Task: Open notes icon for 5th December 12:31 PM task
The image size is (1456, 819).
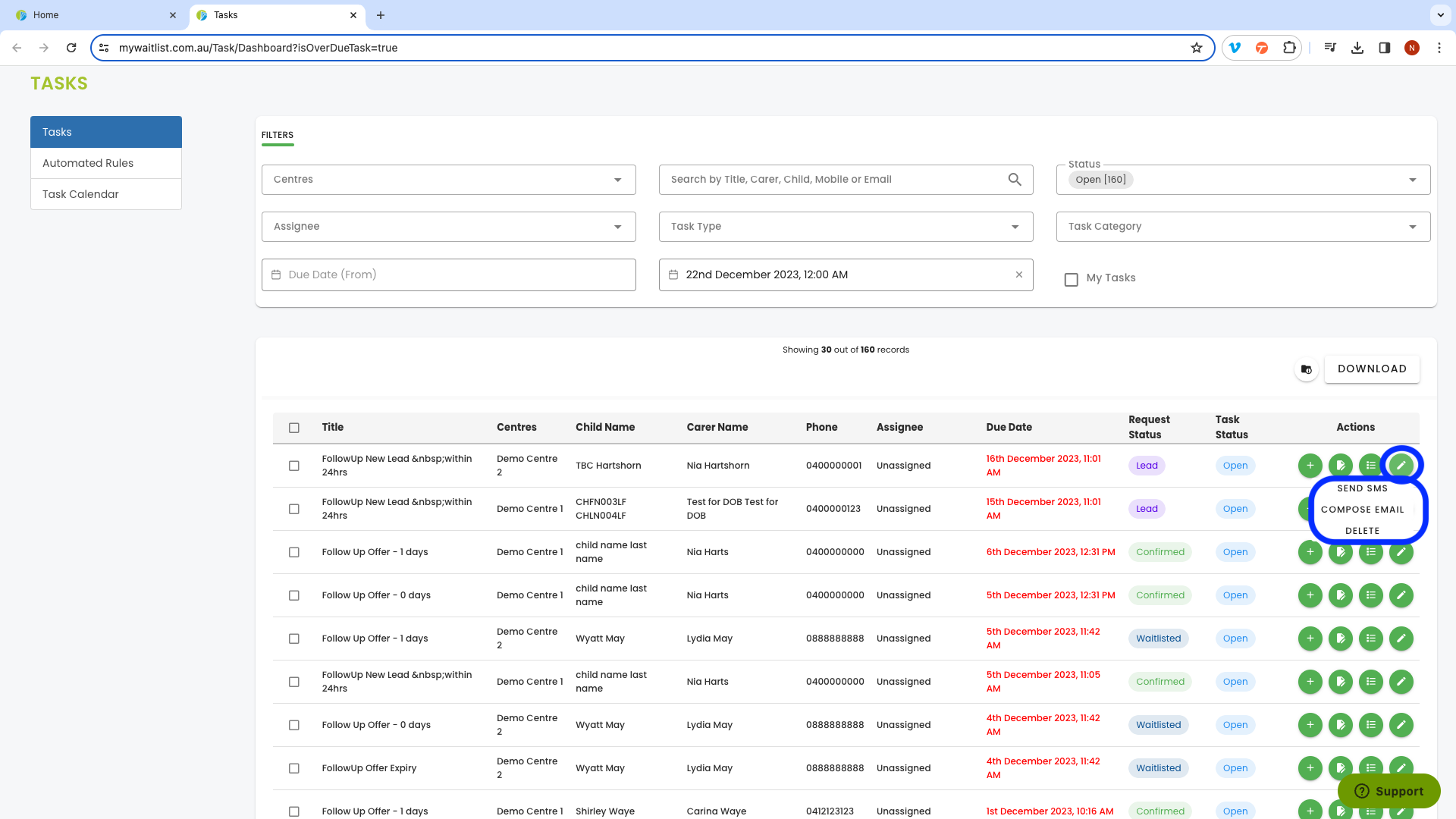Action: coord(1340,595)
